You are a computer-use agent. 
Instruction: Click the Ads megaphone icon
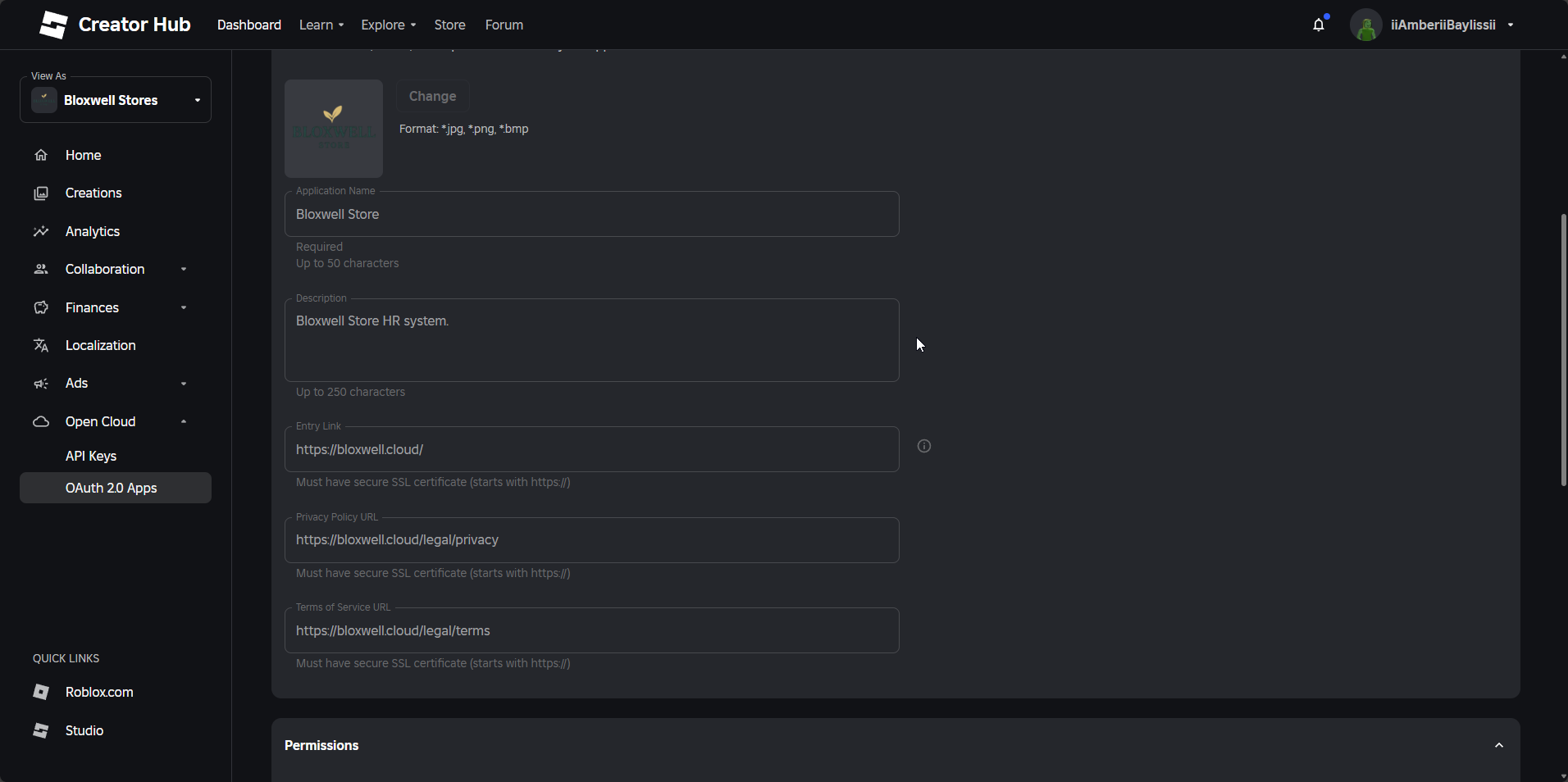(x=41, y=384)
